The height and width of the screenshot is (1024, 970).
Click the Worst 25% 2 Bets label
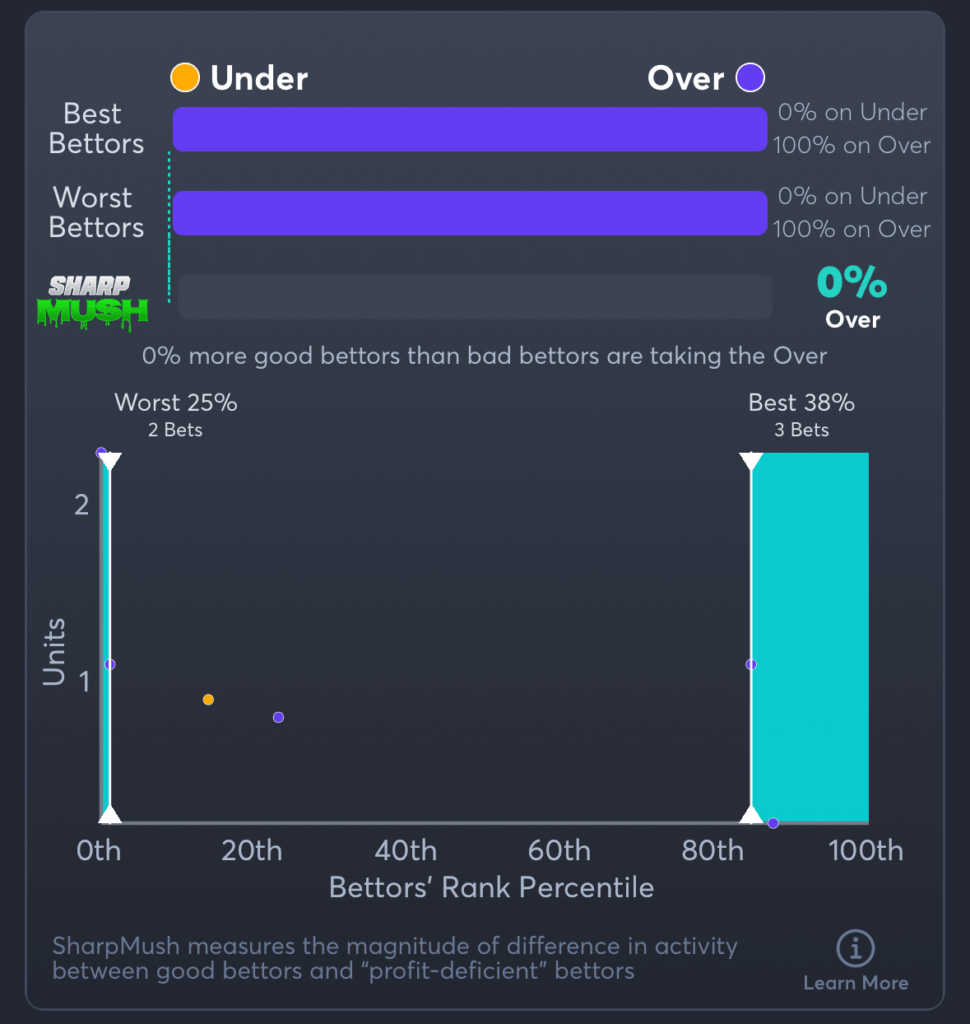(176, 415)
